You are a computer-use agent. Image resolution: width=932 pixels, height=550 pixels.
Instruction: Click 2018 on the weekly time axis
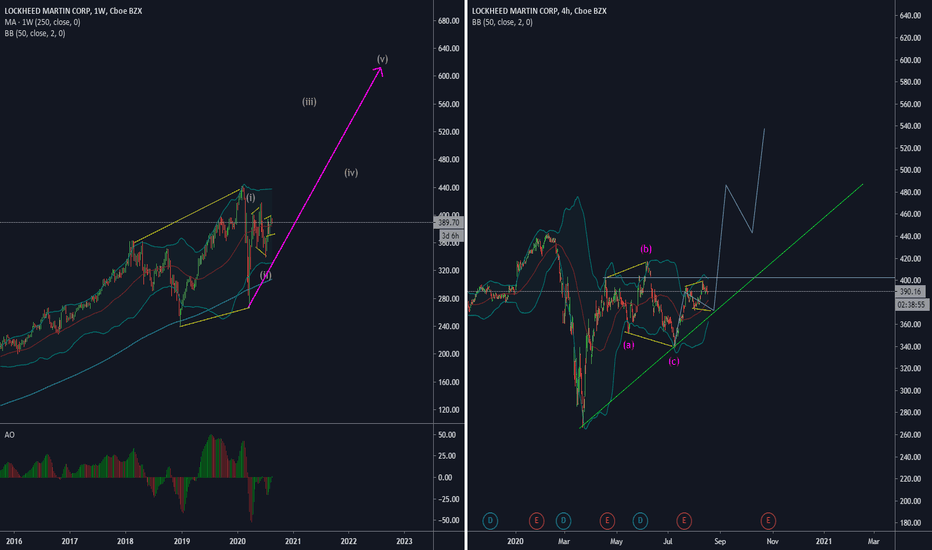(x=125, y=541)
